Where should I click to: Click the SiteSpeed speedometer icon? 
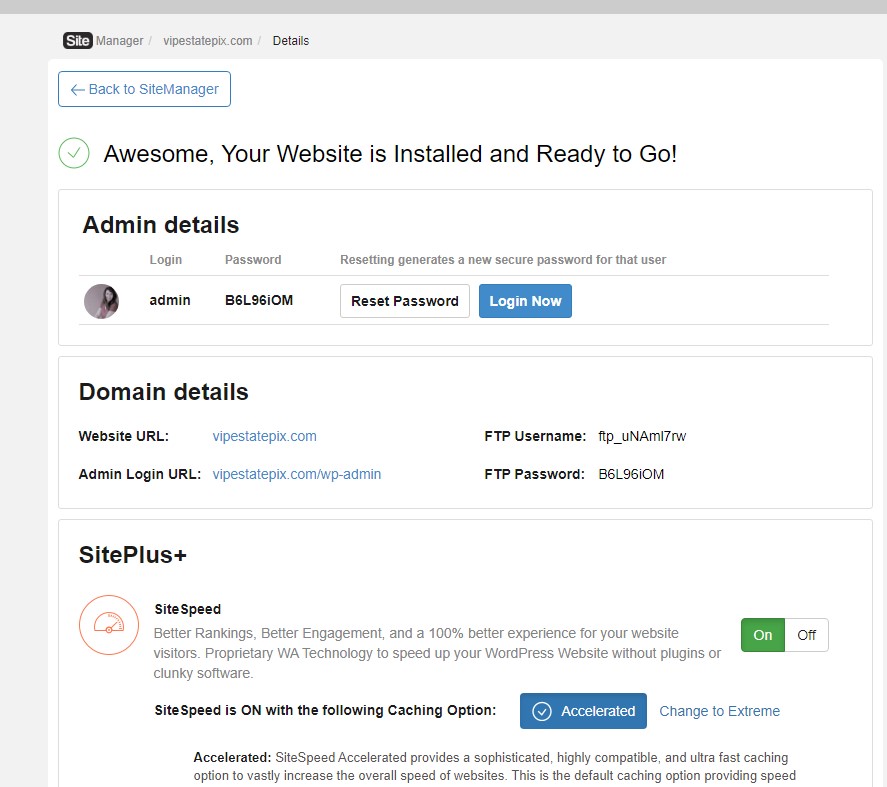(109, 625)
